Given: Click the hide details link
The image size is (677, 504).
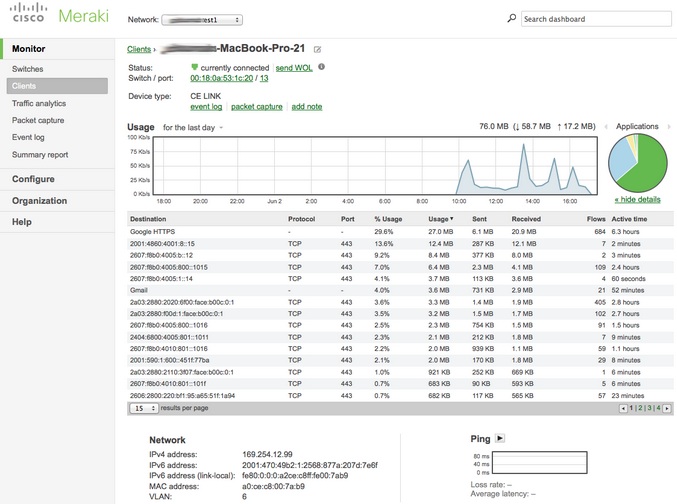Looking at the screenshot, I should 639,201.
